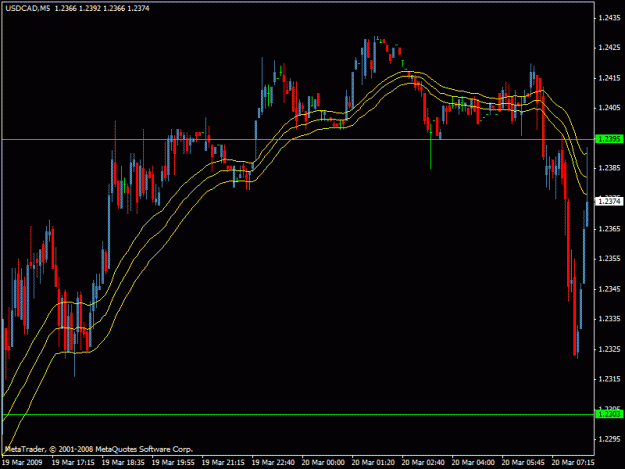Click the 1.2295 price scale value
Viewport: 625px width, 469px height.
609,439
